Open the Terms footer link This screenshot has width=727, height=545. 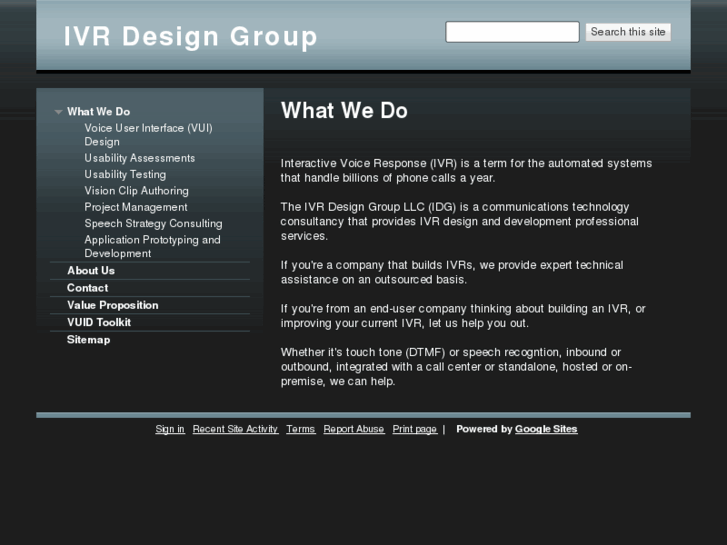click(x=300, y=429)
